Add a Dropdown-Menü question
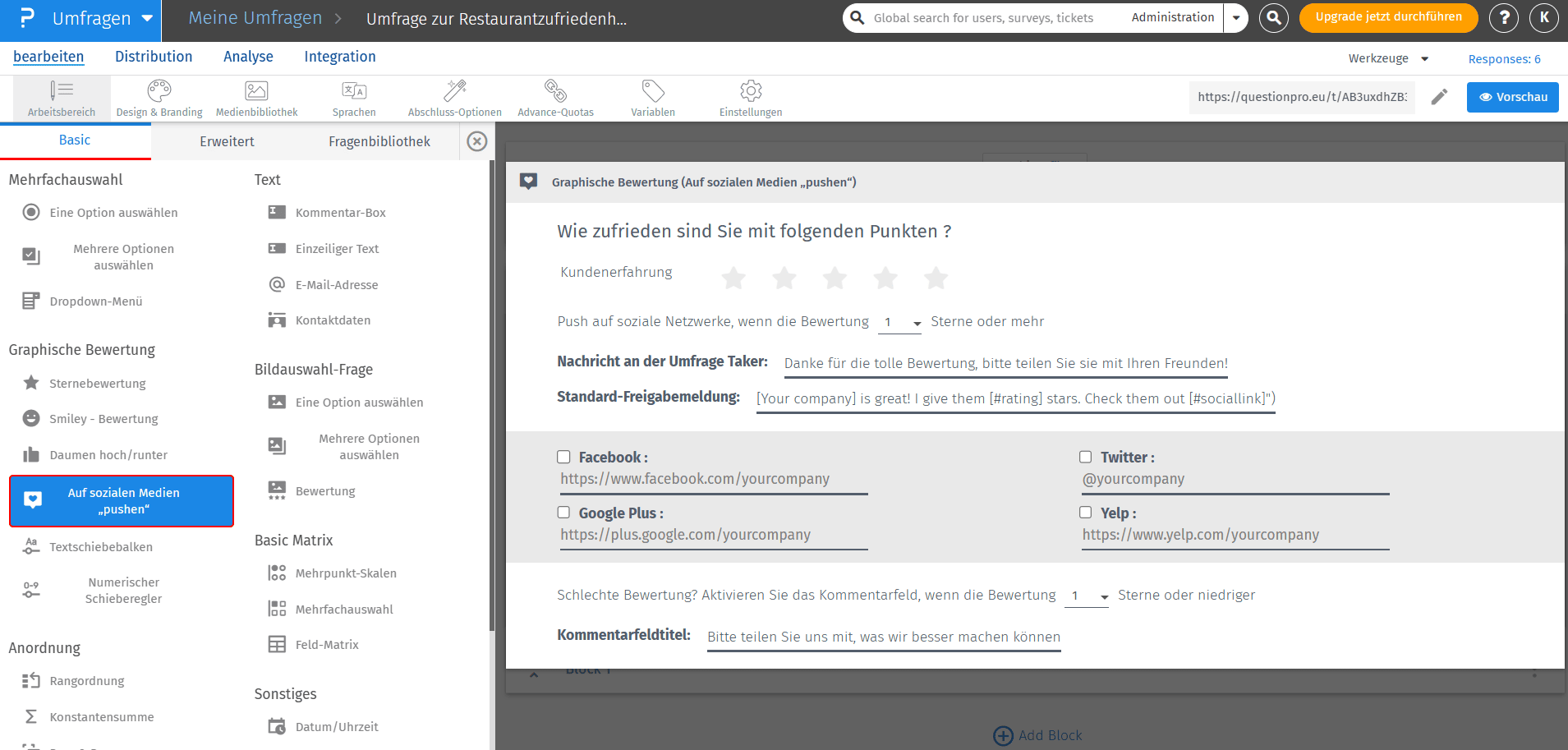The width and height of the screenshot is (1568, 750). tap(82, 301)
